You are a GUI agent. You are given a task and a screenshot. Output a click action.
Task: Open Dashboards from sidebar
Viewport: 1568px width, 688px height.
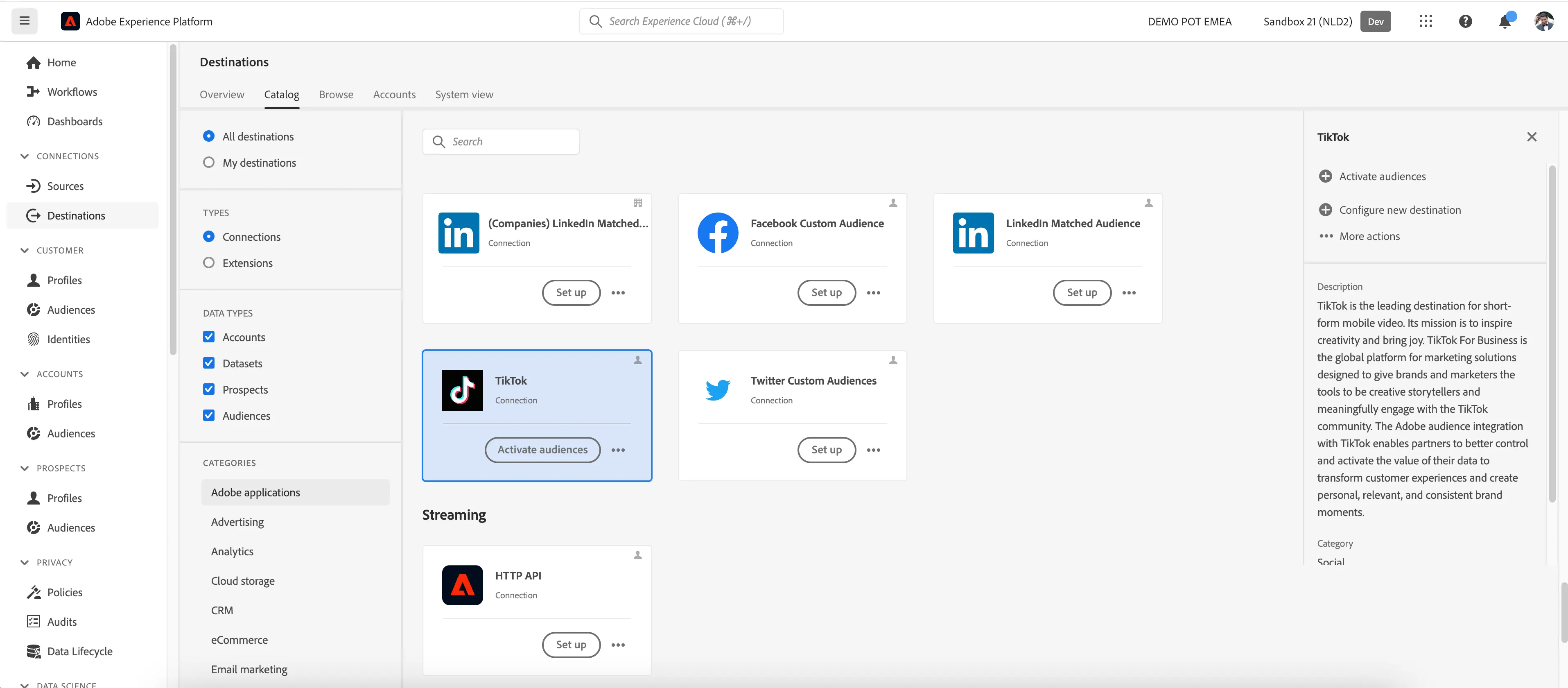[75, 121]
